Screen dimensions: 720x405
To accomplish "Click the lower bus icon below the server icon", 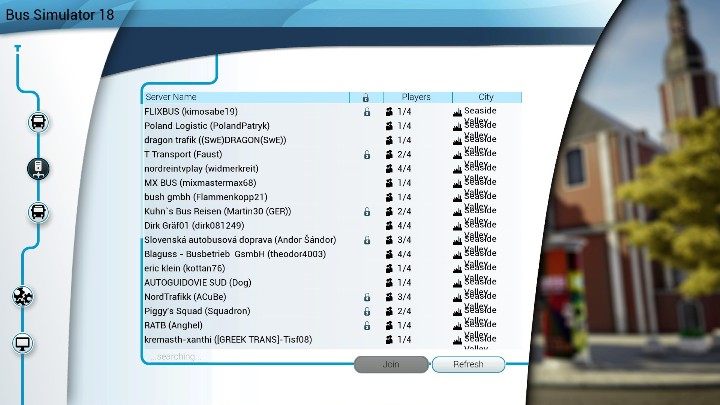I will [x=38, y=211].
